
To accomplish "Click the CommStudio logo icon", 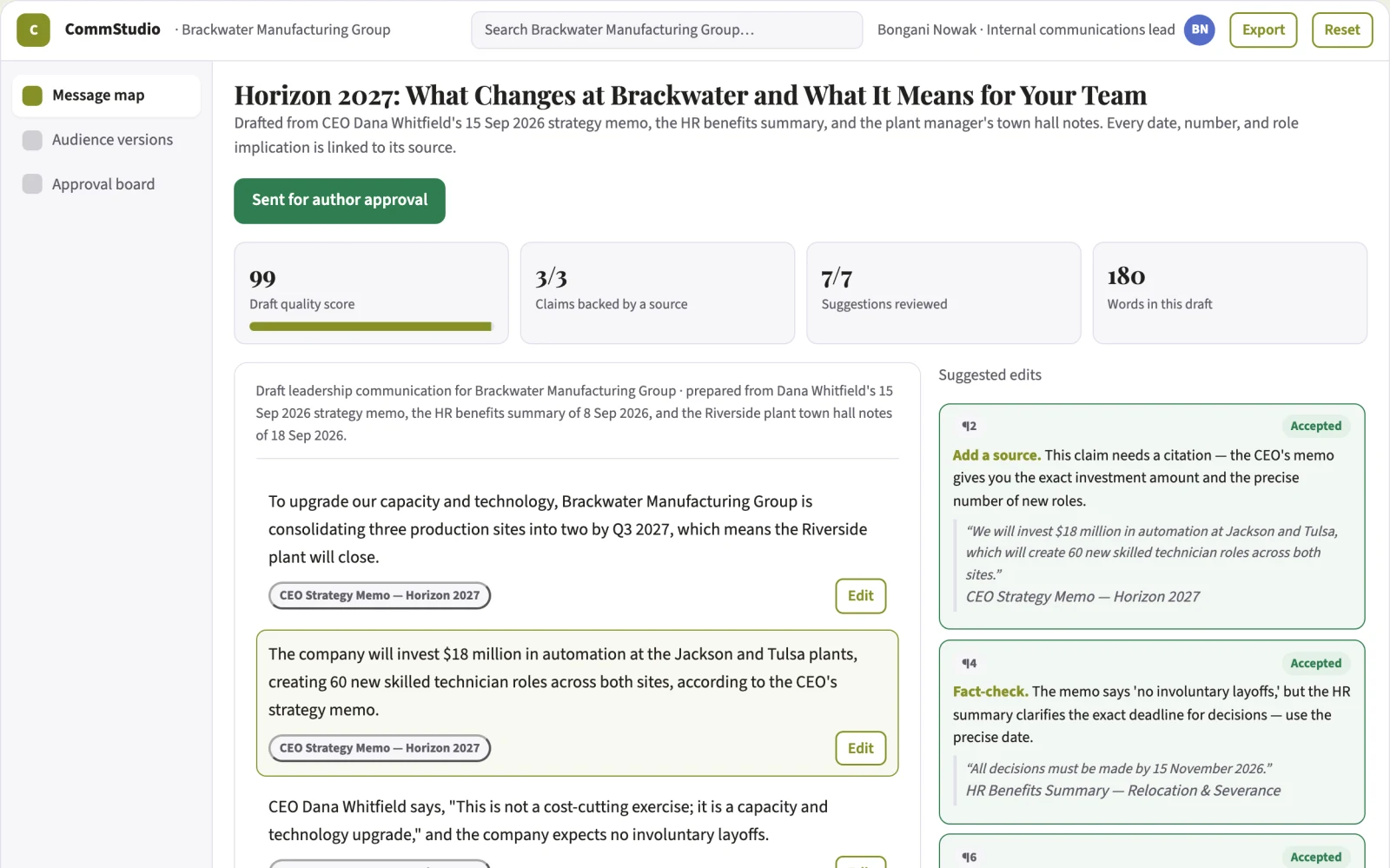I will [33, 30].
